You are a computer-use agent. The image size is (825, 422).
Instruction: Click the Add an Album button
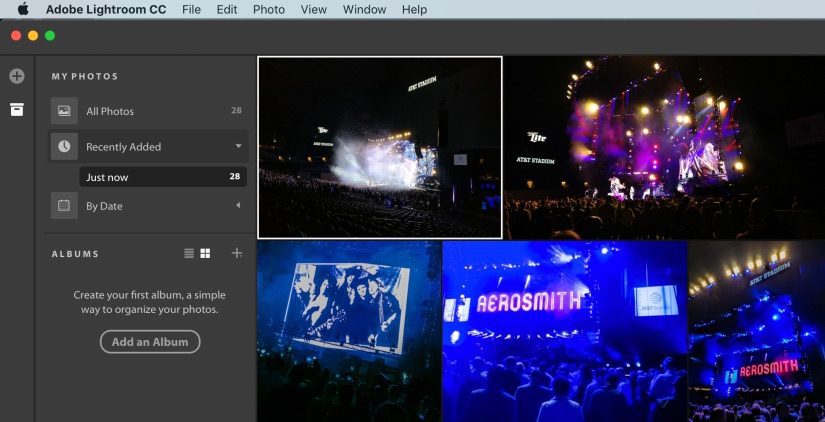click(150, 341)
